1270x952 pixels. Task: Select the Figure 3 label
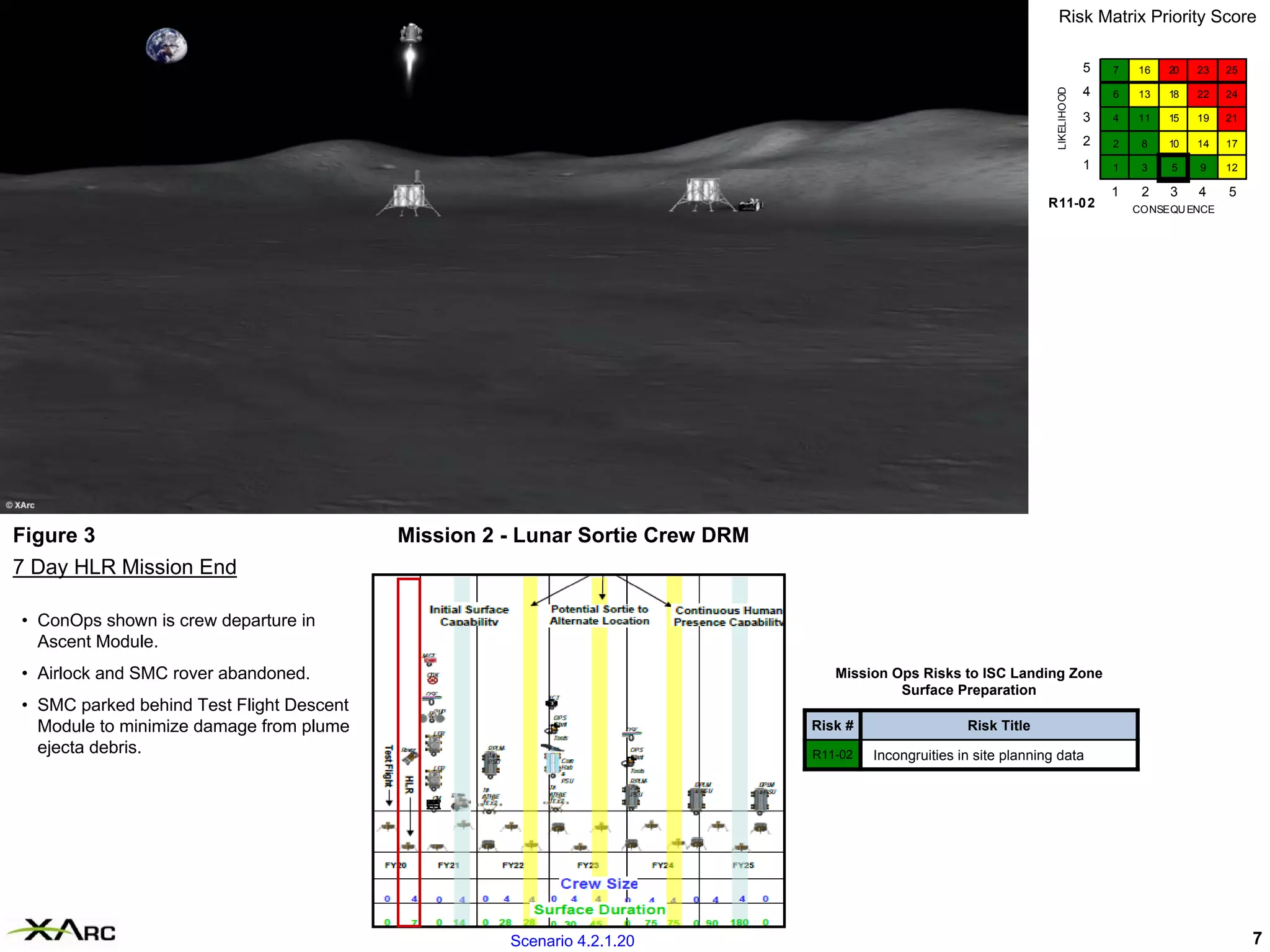click(x=54, y=535)
